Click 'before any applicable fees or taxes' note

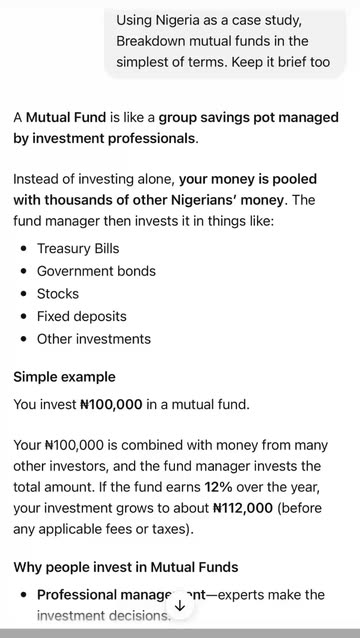click(168, 519)
